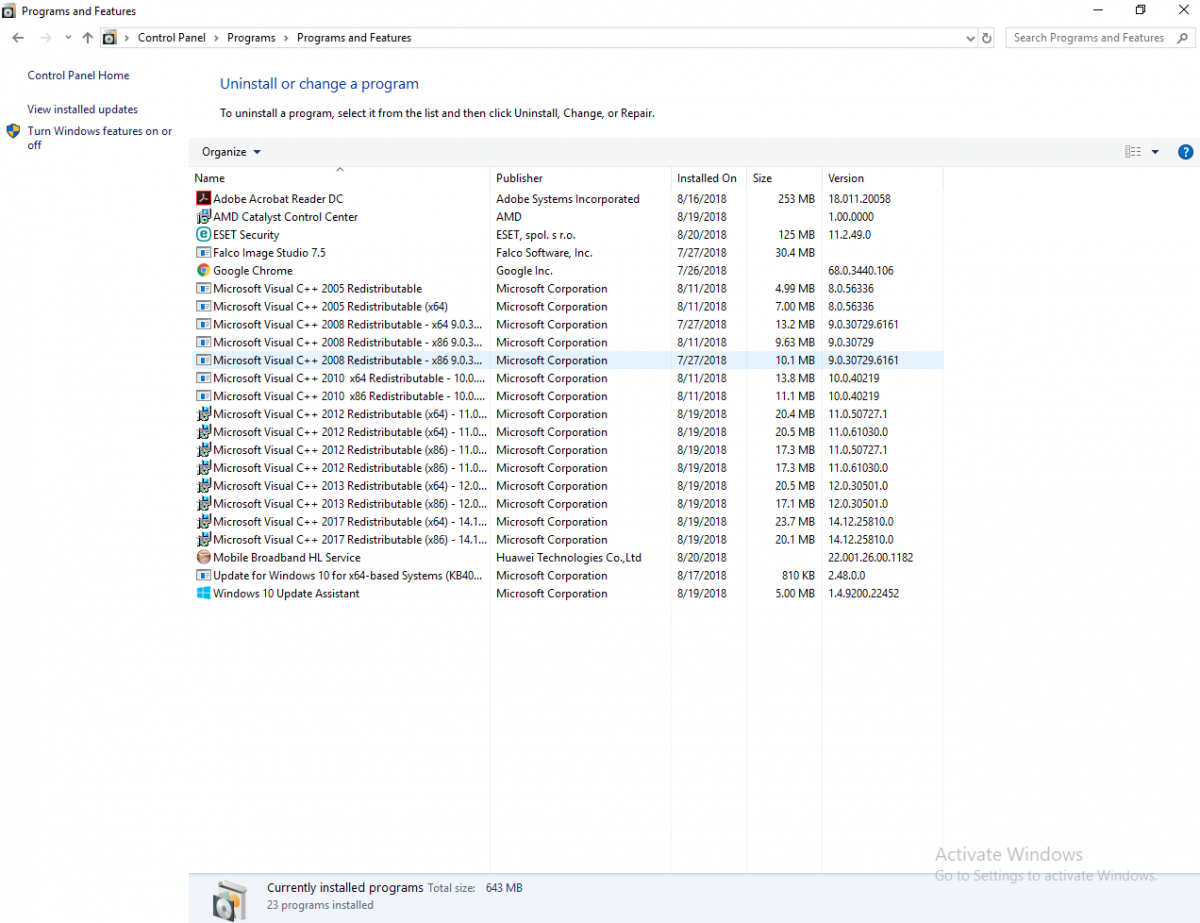Click the icon of Visual C++ 2010 x64 Redistributable
Screen dimensions: 1200x923
pos(204,379)
